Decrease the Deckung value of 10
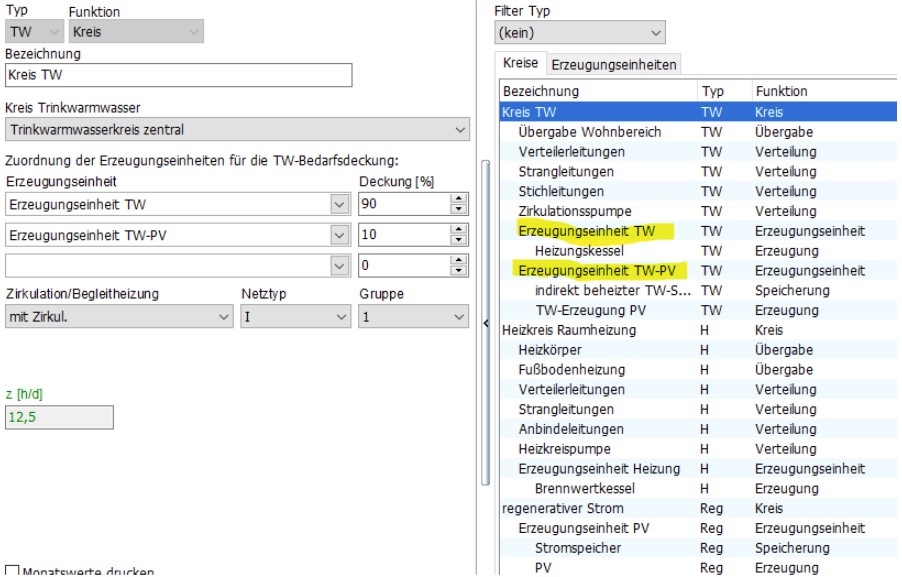The image size is (902, 577). click(x=460, y=240)
